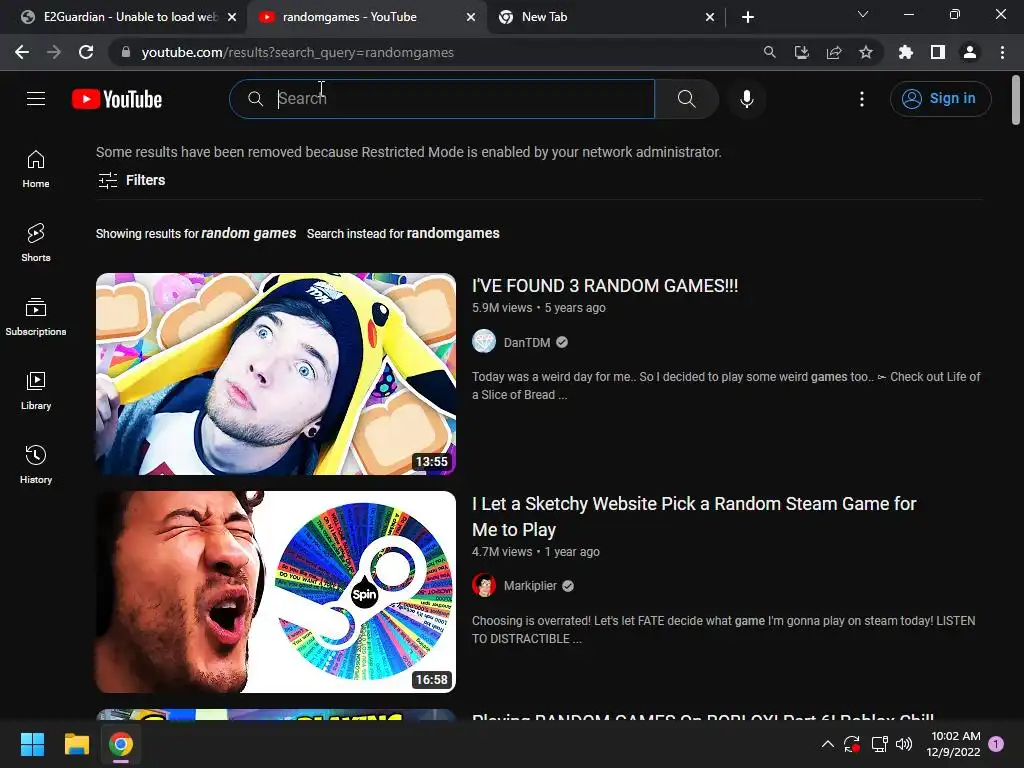Open Chrome profile icon
1024x768 pixels.
pos(970,52)
